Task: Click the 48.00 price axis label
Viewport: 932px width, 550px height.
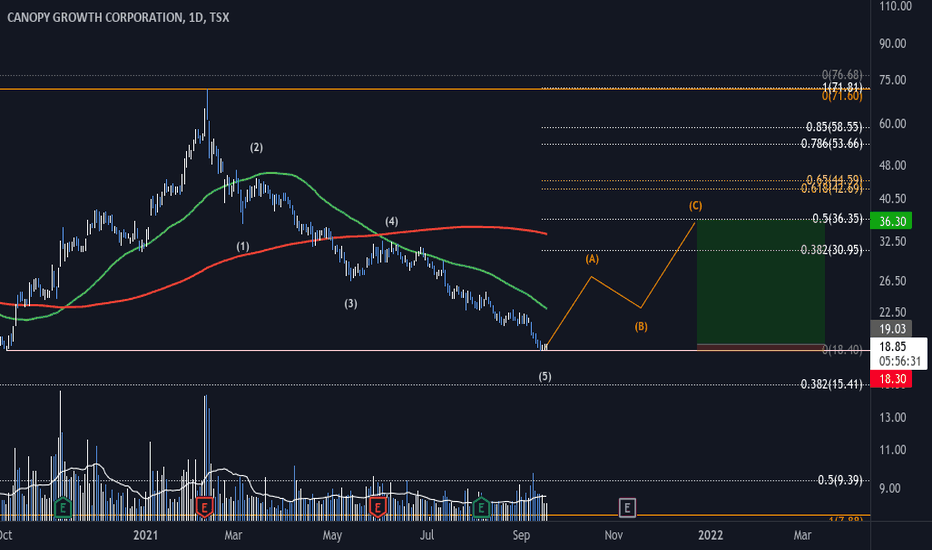Action: click(x=893, y=165)
